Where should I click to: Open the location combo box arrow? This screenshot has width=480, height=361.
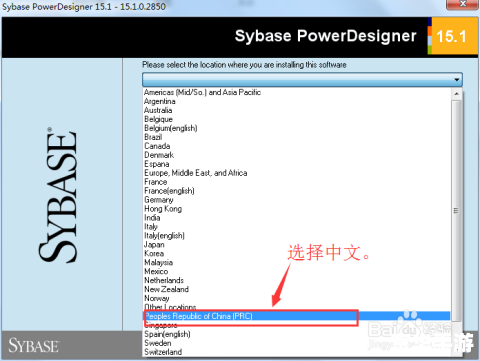coord(456,80)
